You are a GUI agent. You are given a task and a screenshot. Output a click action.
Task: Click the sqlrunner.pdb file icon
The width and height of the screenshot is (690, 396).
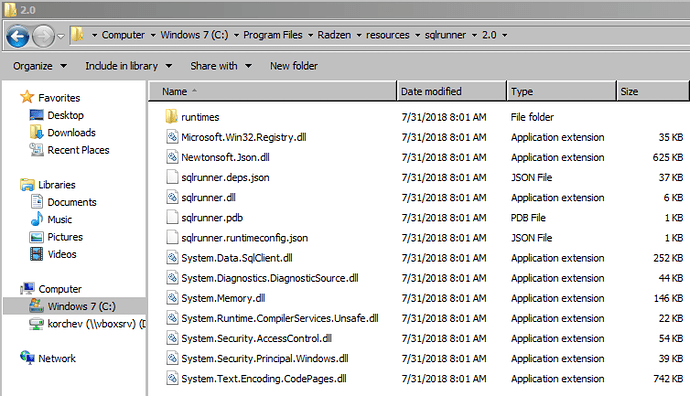pos(172,217)
